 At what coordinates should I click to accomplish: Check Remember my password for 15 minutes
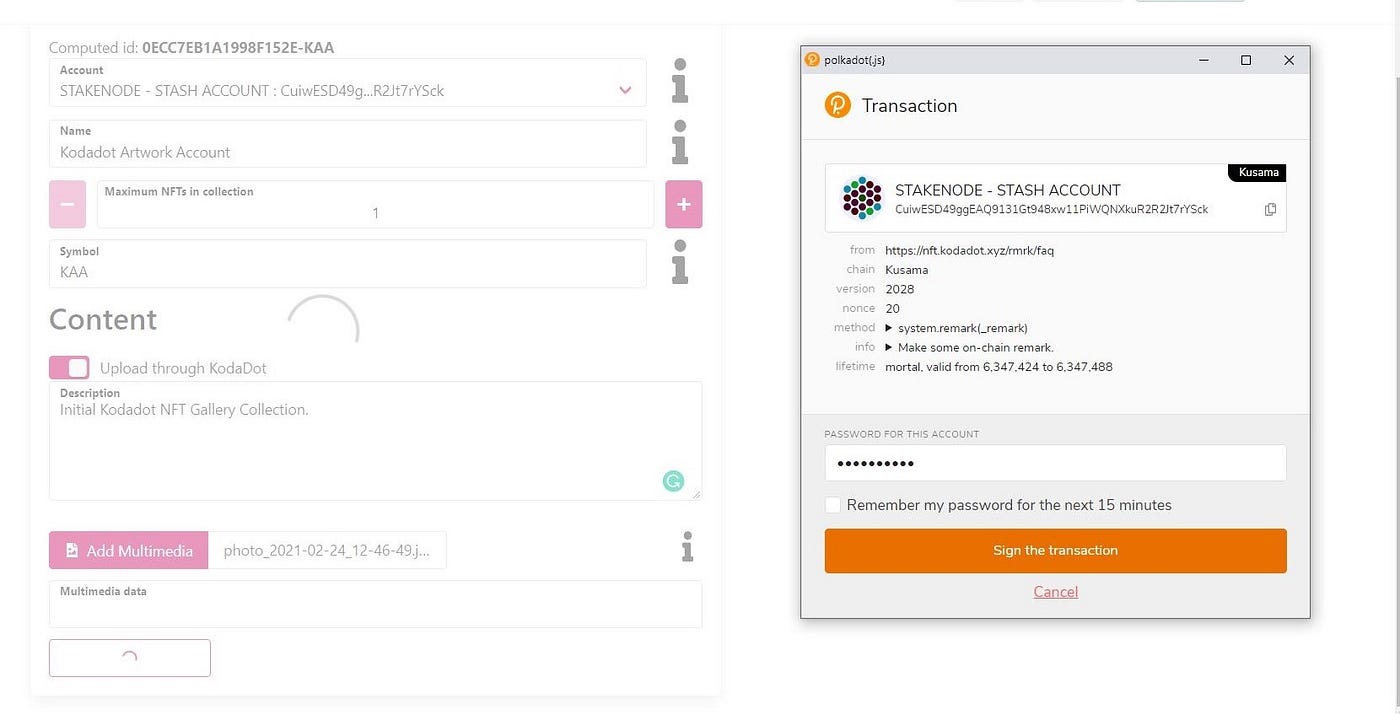point(833,505)
